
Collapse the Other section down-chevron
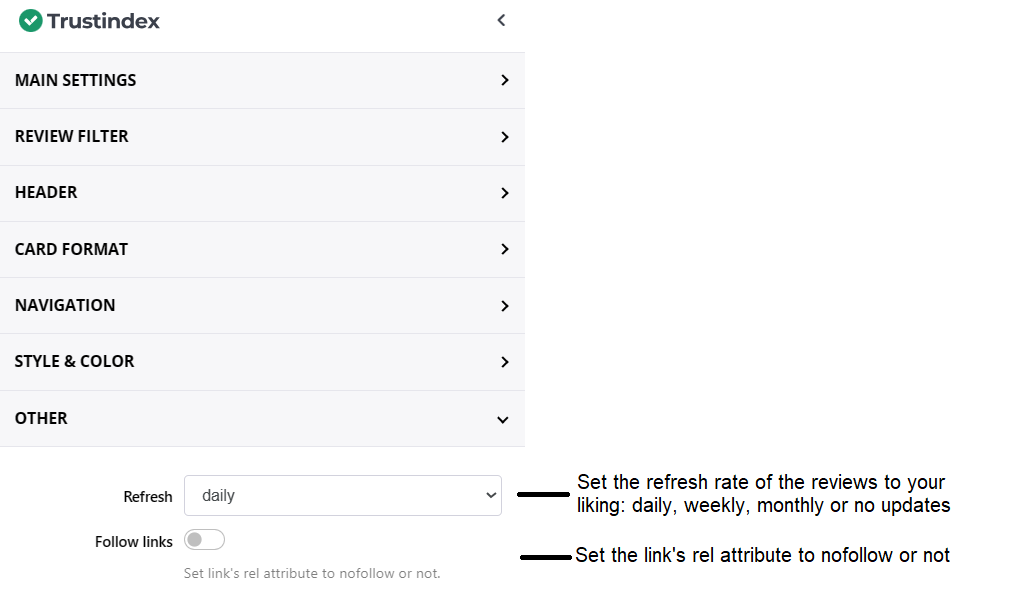click(x=503, y=420)
